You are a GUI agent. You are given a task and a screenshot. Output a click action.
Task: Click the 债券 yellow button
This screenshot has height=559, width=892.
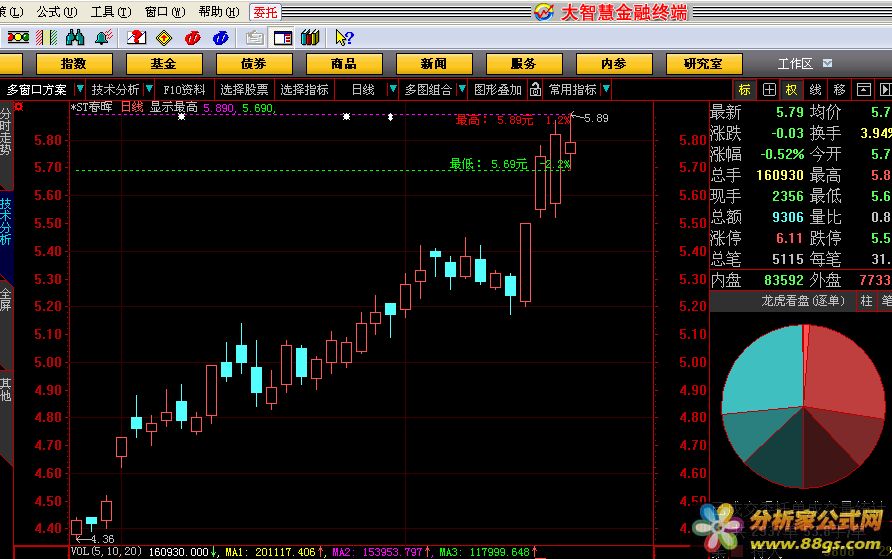[x=254, y=64]
